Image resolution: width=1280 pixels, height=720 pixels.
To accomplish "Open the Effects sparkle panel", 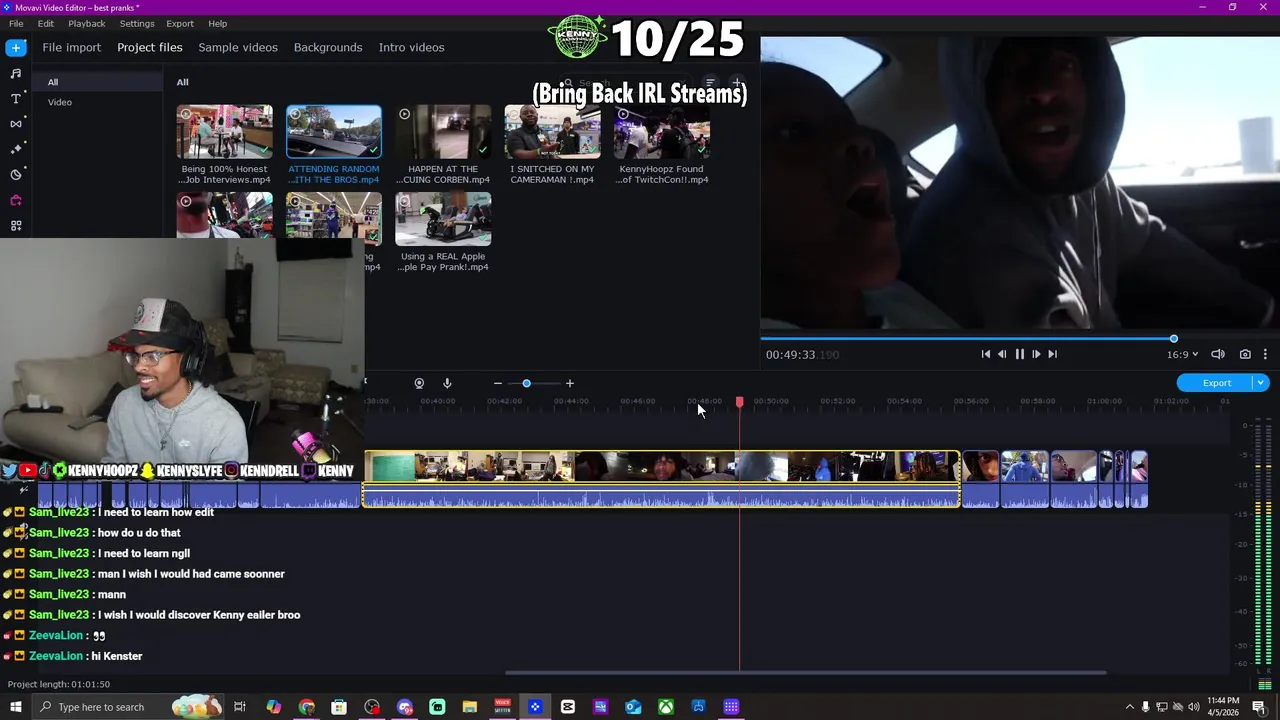I will [15, 149].
